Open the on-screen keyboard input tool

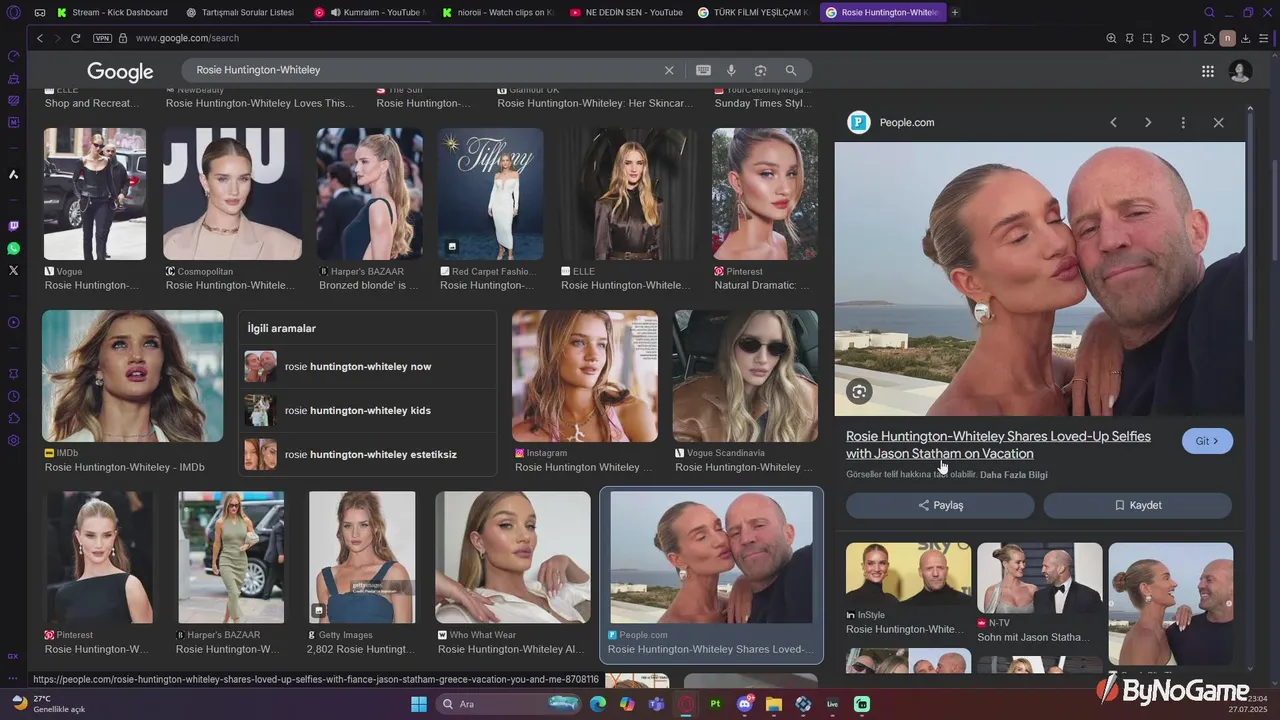[703, 70]
